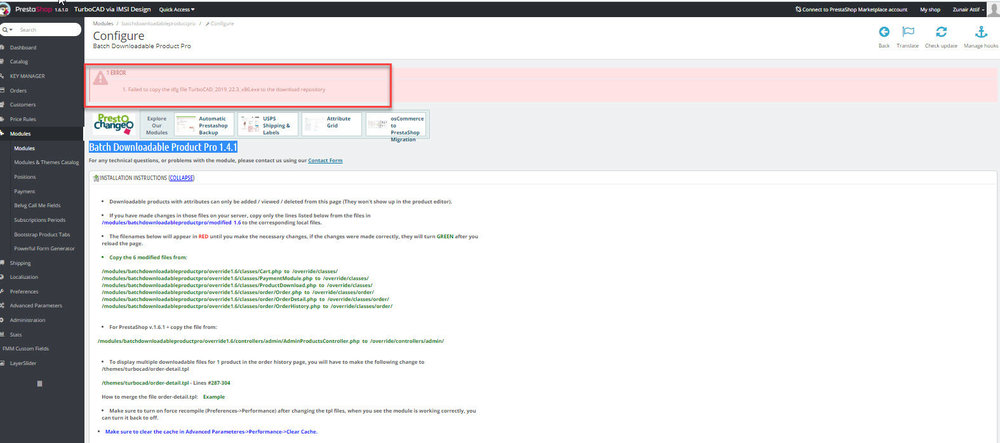Click the Back arrow icon
Screen dimensions: 1000x443
pos(884,33)
